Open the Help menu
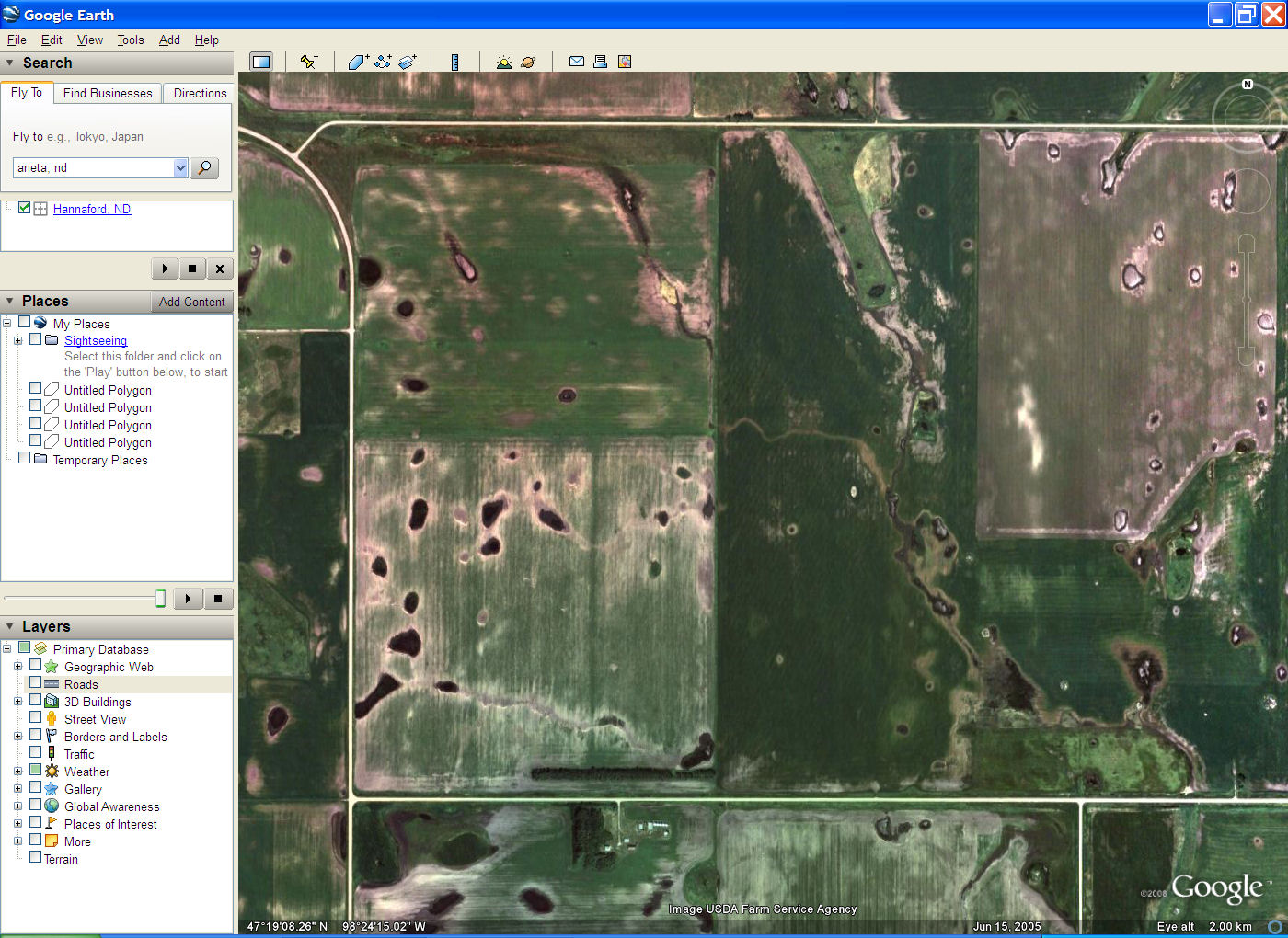The width and height of the screenshot is (1288, 938). click(207, 40)
